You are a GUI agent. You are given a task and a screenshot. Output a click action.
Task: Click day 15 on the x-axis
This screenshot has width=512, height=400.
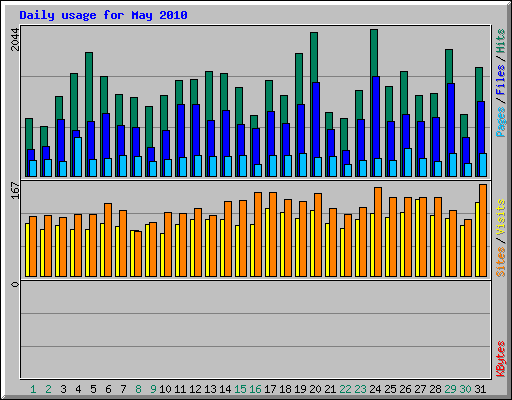tap(240, 389)
